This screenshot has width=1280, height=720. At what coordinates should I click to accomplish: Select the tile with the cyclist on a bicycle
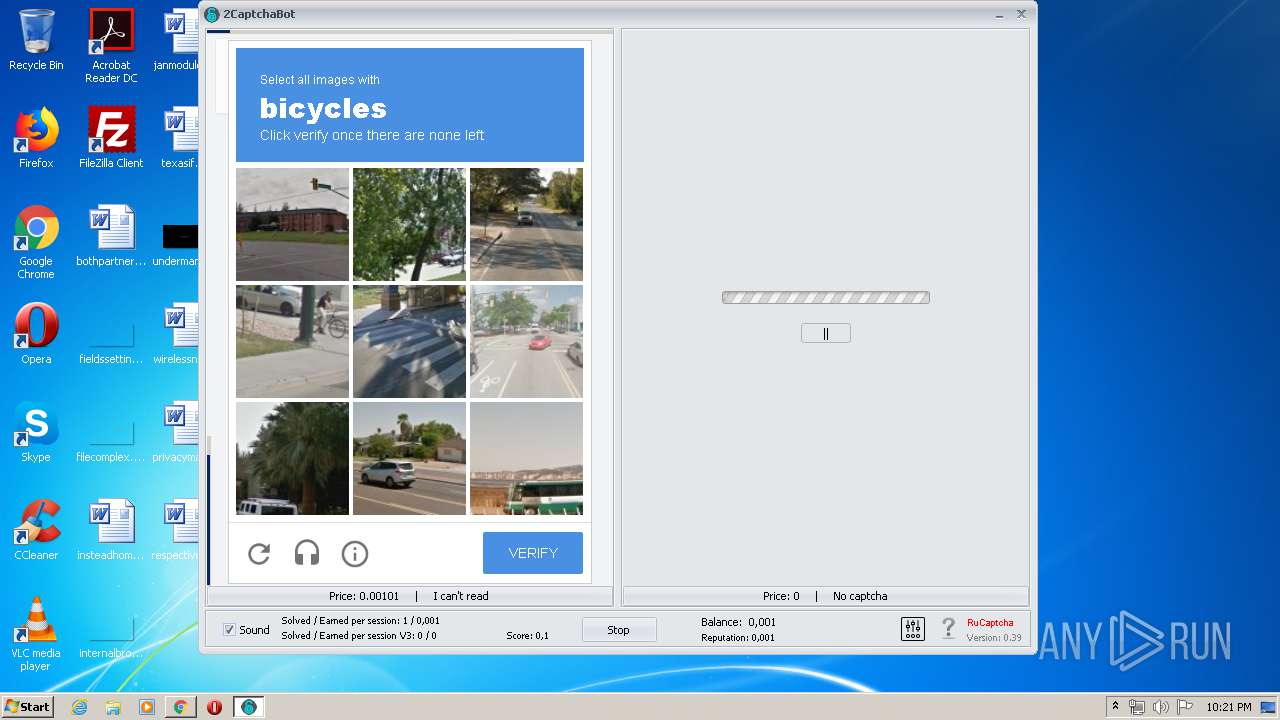(293, 341)
